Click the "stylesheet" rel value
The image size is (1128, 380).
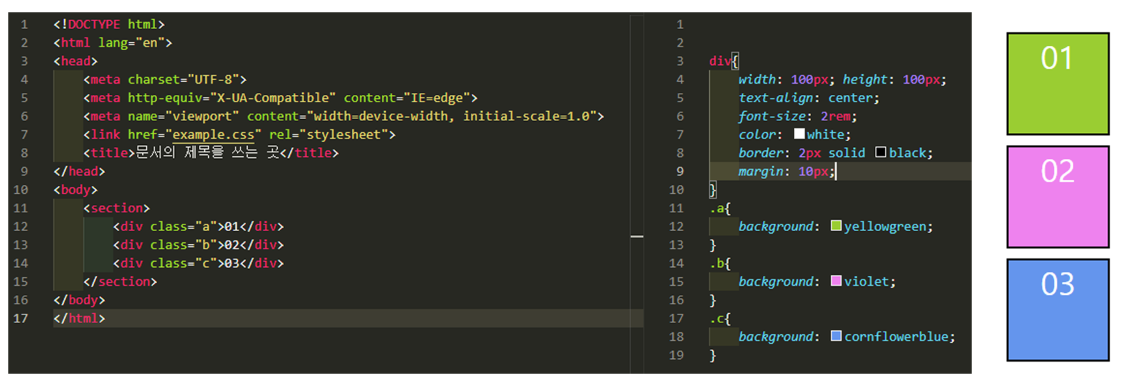coord(344,135)
